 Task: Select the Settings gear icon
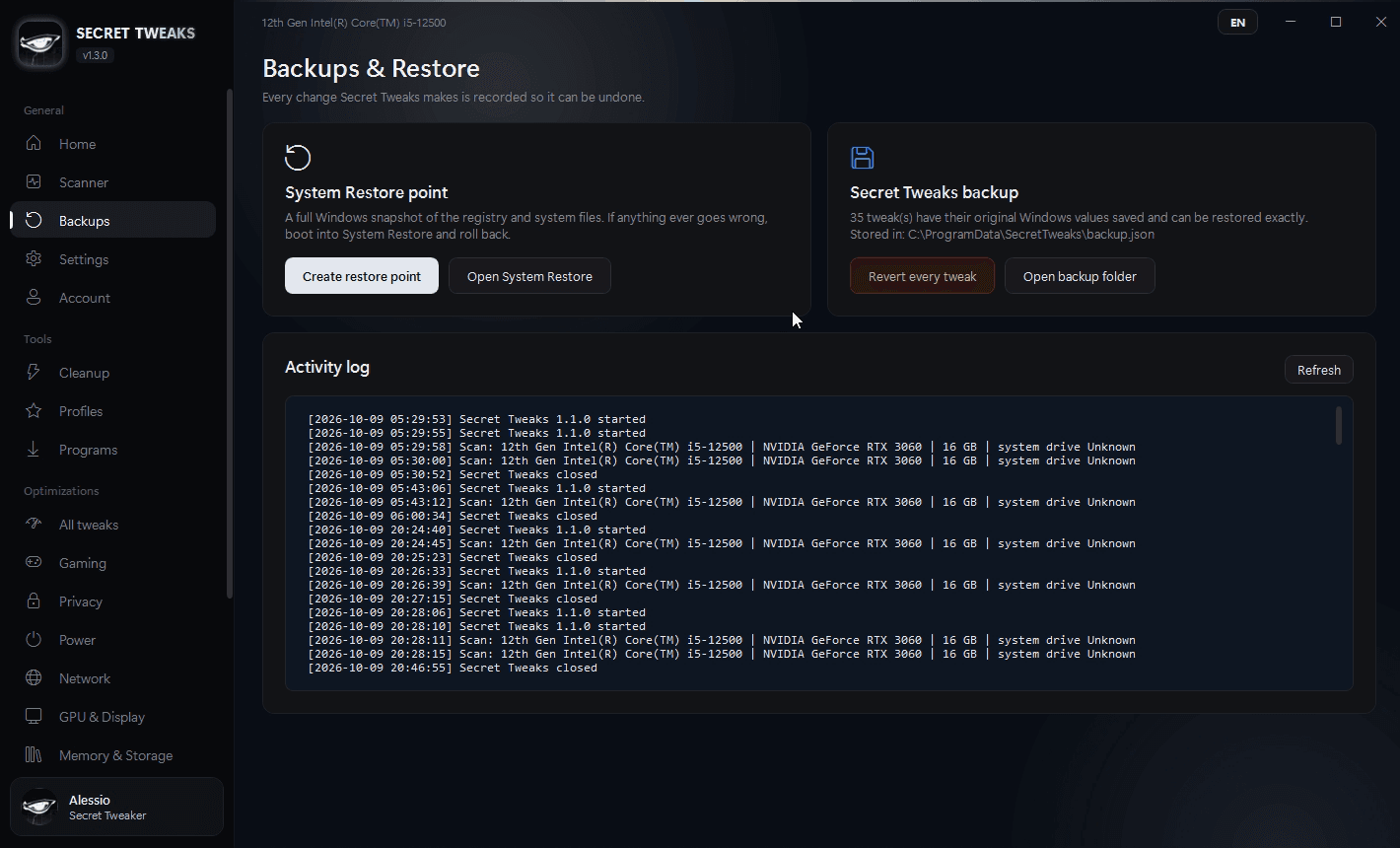pos(34,259)
